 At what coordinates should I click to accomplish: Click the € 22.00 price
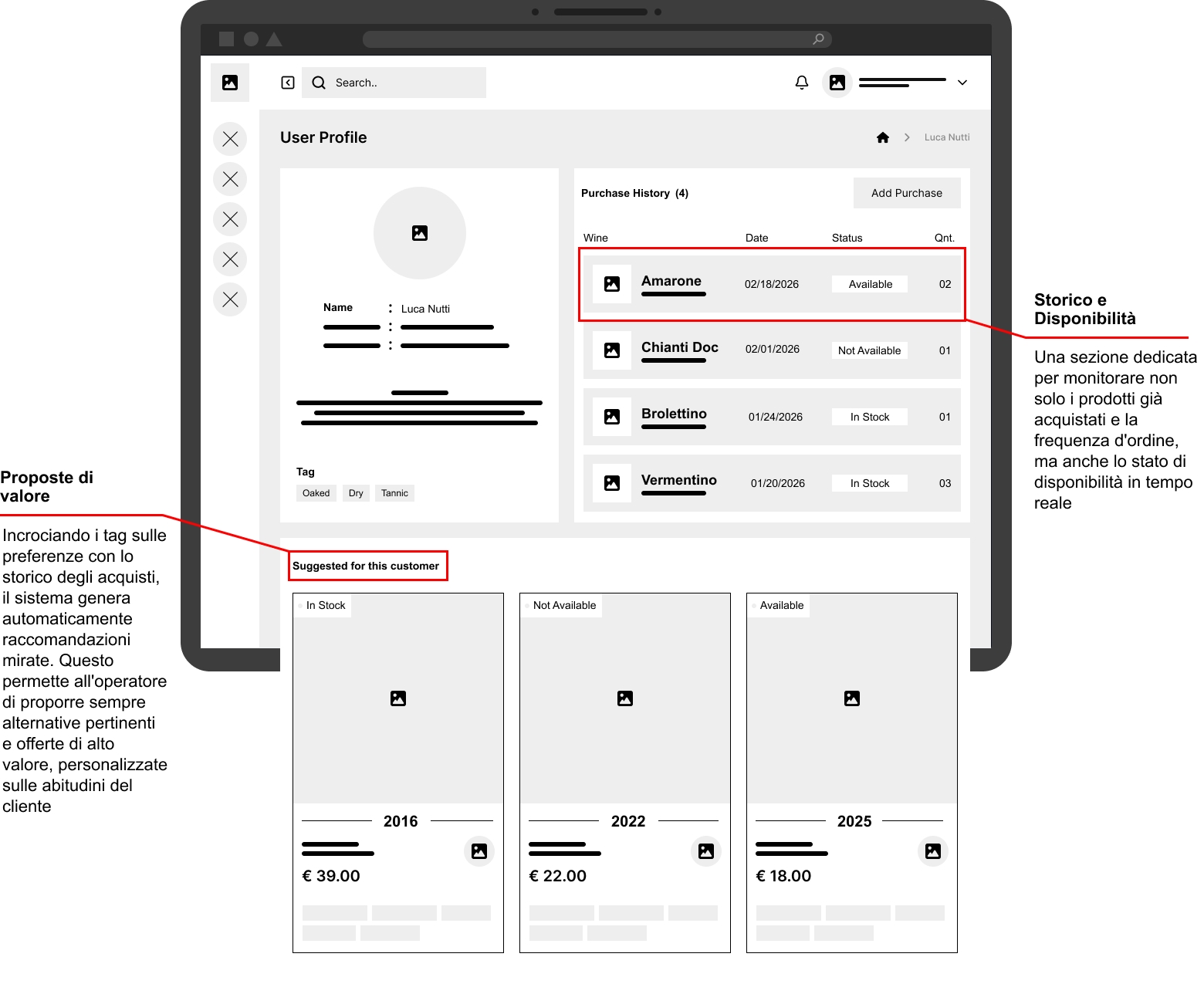click(558, 876)
